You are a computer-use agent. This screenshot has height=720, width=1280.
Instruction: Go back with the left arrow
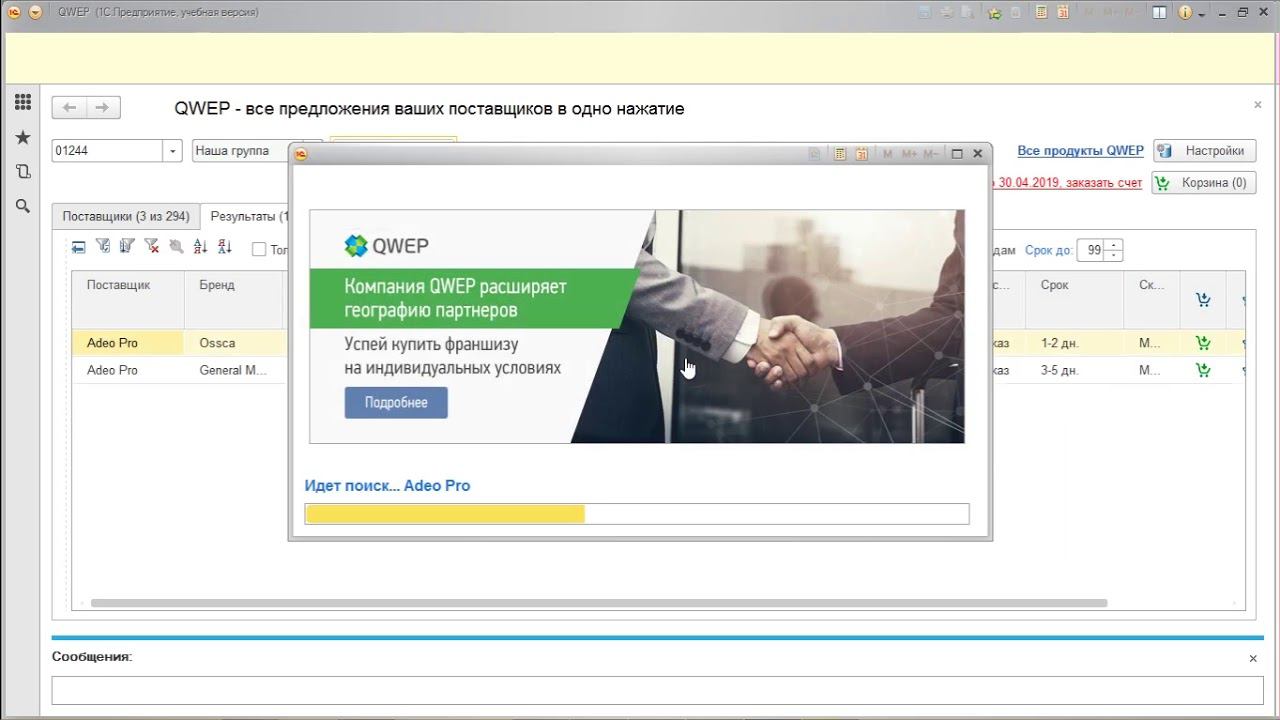69,108
